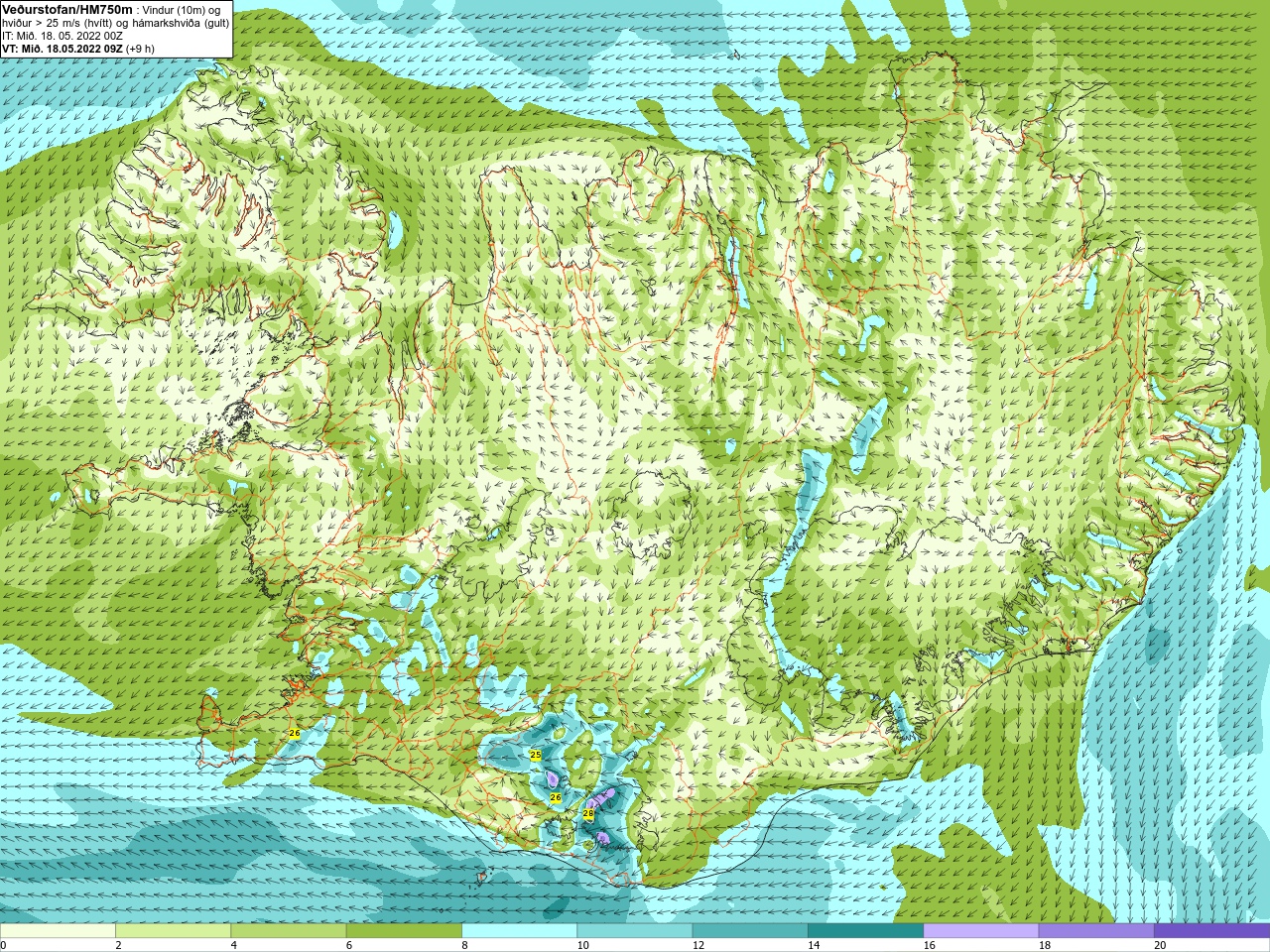Image resolution: width=1270 pixels, height=952 pixels.
Task: Click the 12–14 m/s teal legend swatch
Action: click(750, 931)
